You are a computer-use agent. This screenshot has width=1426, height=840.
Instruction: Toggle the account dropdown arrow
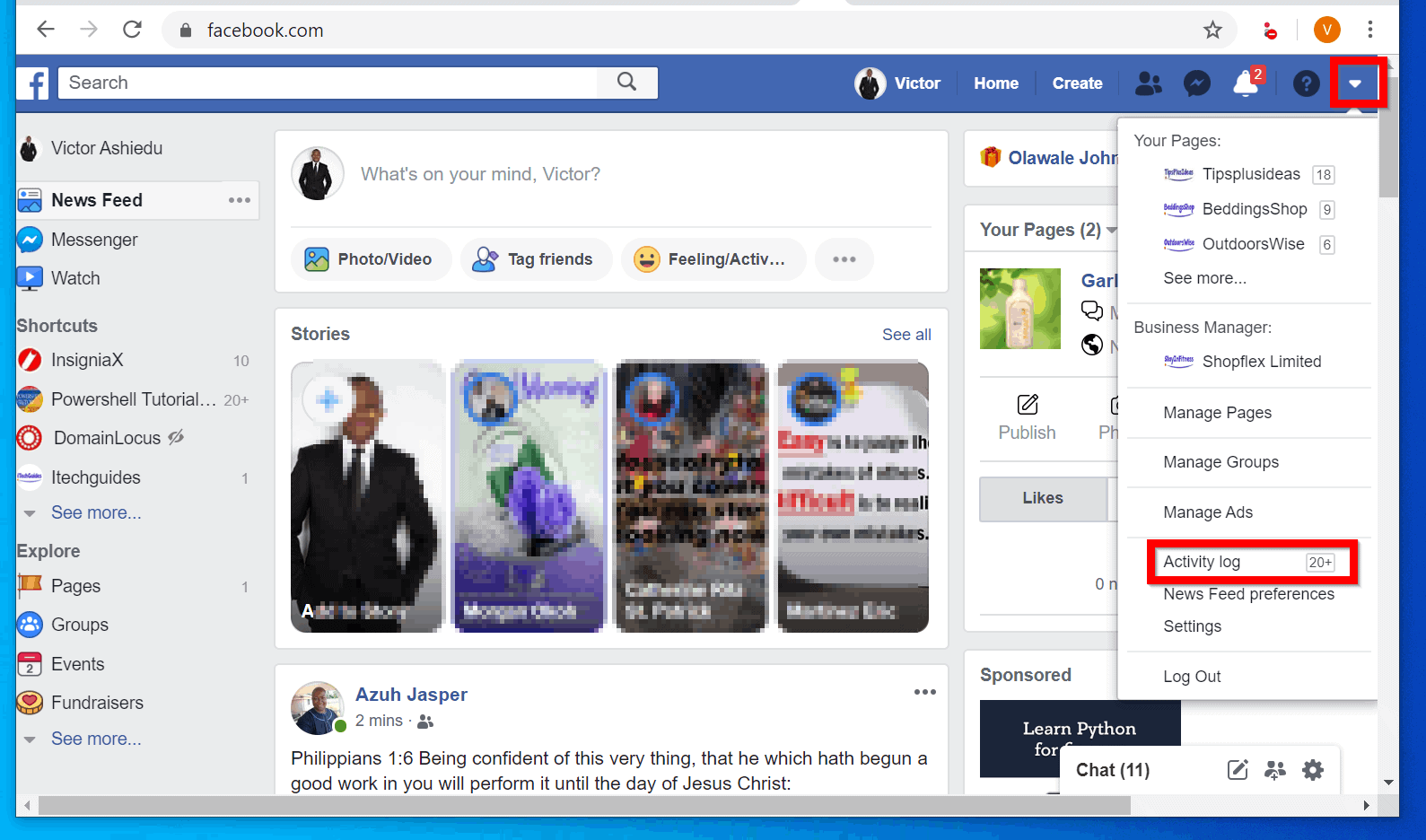coord(1355,83)
